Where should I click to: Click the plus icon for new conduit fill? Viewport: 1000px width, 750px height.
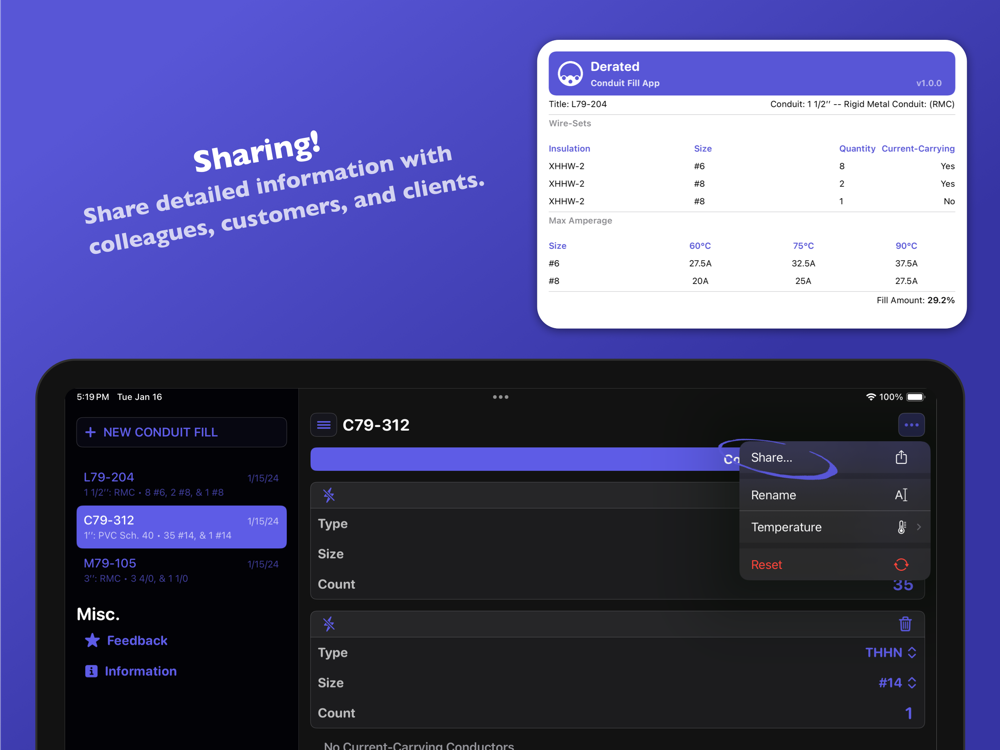91,432
